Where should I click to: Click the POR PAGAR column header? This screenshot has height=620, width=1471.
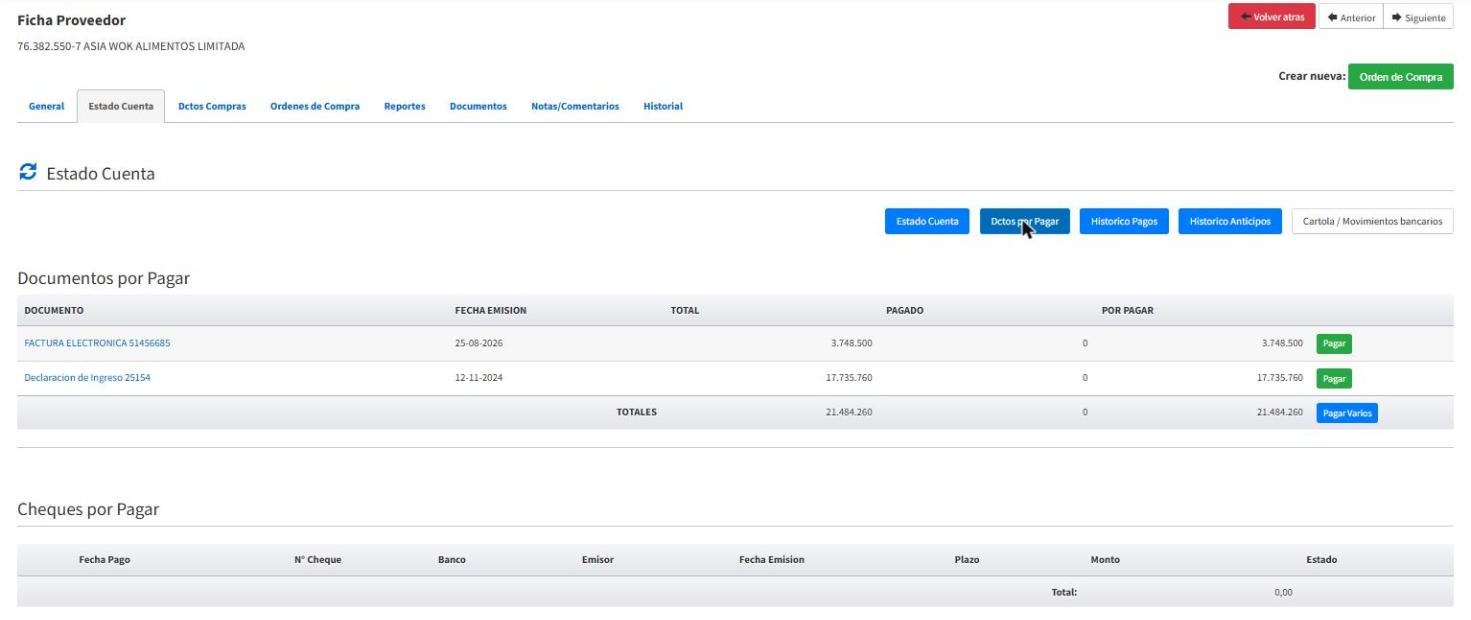coord(1127,310)
